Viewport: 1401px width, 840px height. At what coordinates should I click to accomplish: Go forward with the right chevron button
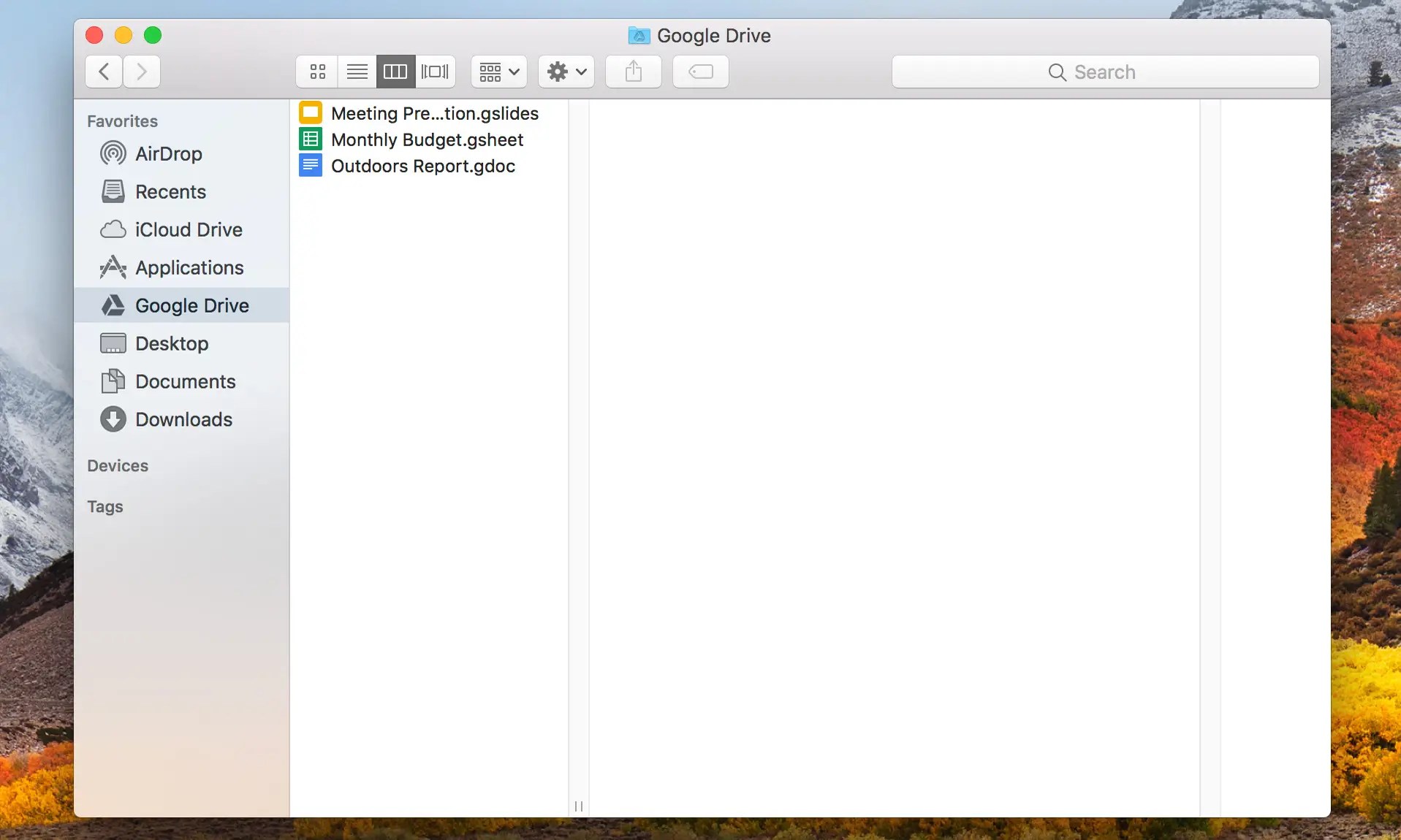tap(142, 72)
